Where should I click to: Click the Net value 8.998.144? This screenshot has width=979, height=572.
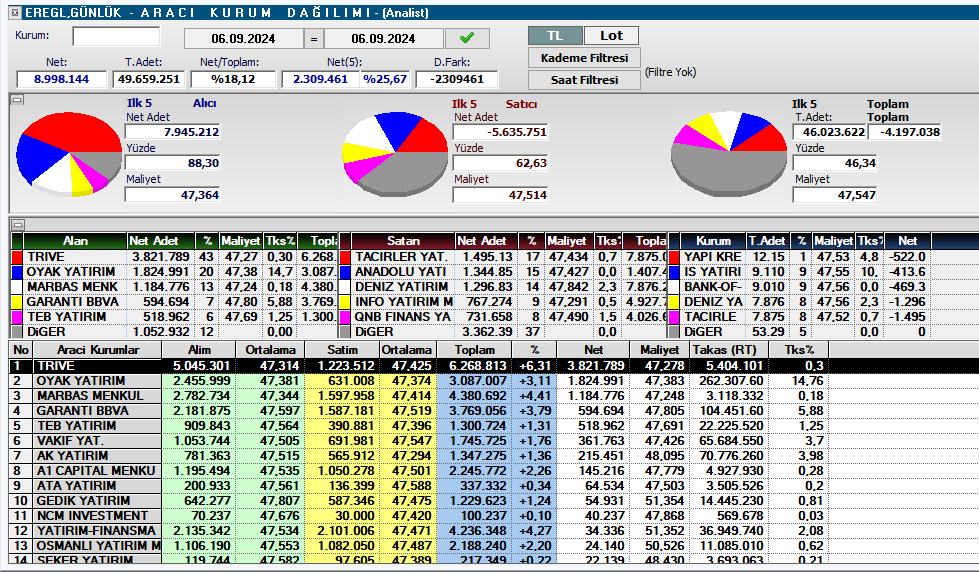61,79
